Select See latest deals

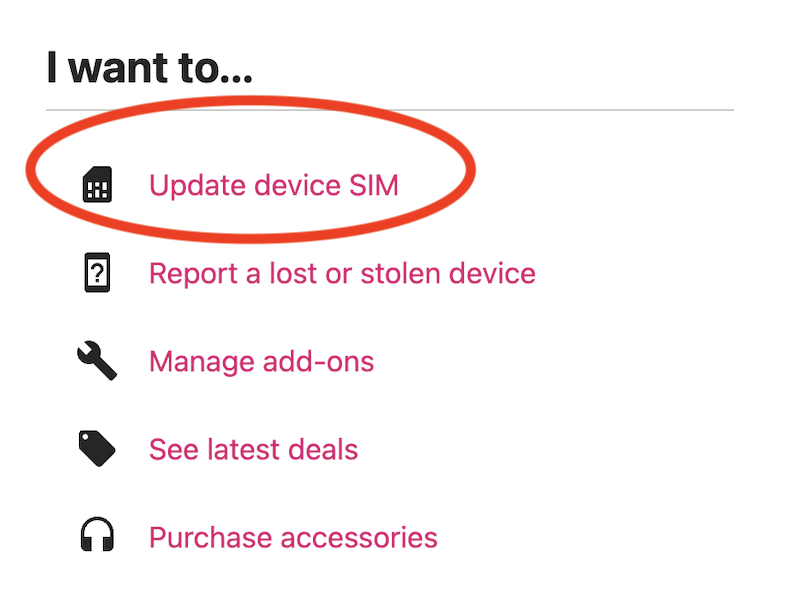(x=253, y=449)
